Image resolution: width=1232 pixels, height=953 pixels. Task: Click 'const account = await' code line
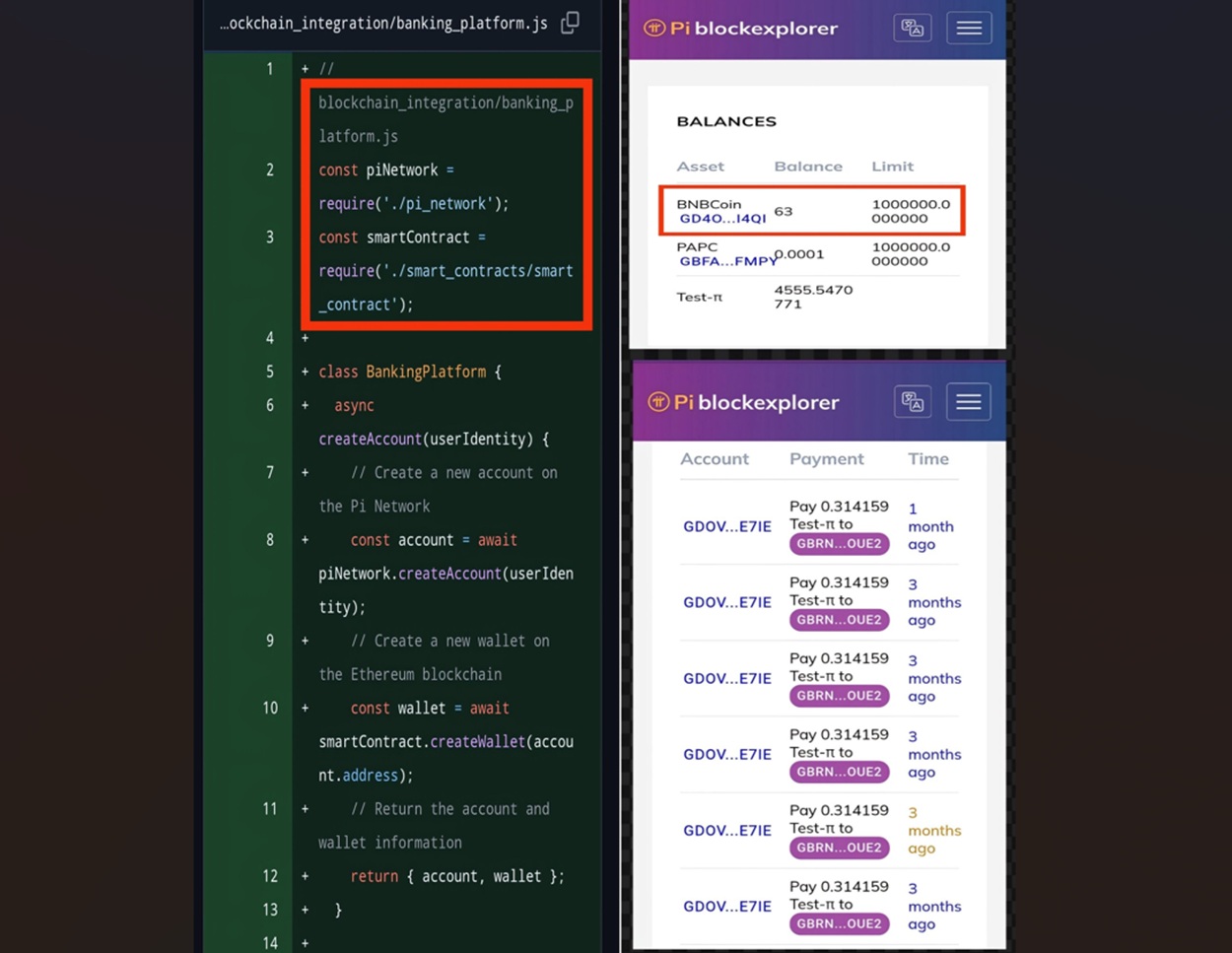pyautogui.click(x=434, y=539)
